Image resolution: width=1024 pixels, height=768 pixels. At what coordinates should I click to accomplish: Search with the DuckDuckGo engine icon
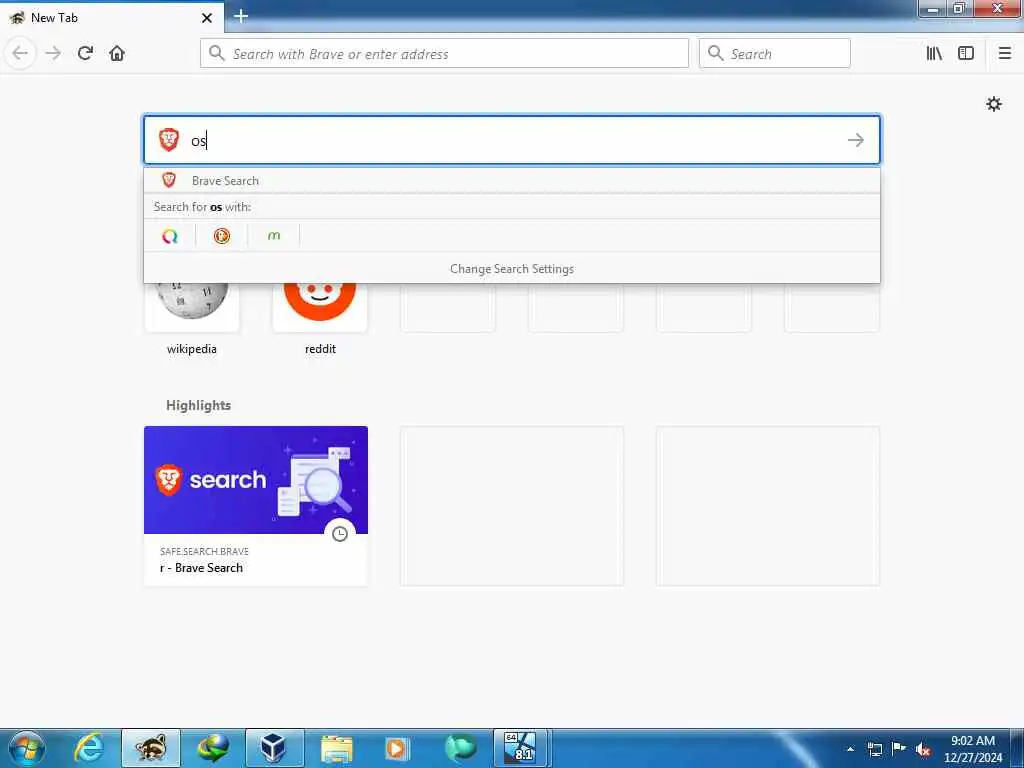pos(222,236)
